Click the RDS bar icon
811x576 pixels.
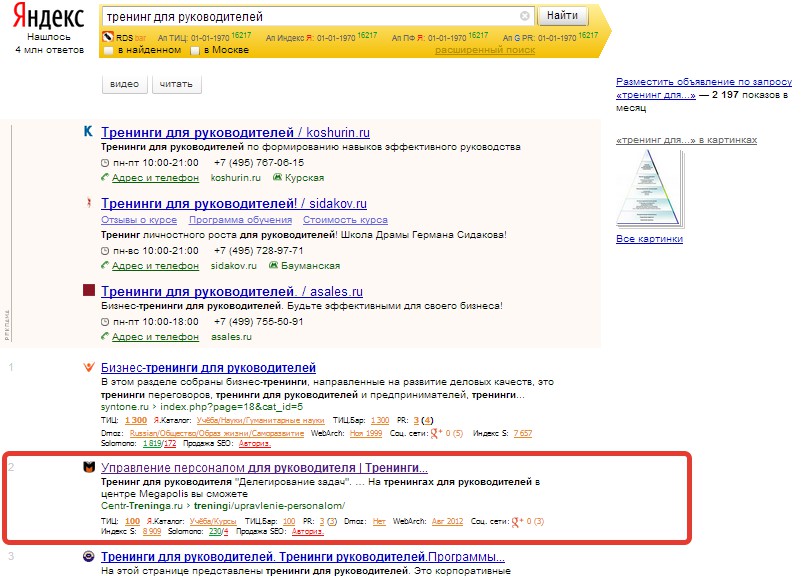pyautogui.click(x=108, y=37)
